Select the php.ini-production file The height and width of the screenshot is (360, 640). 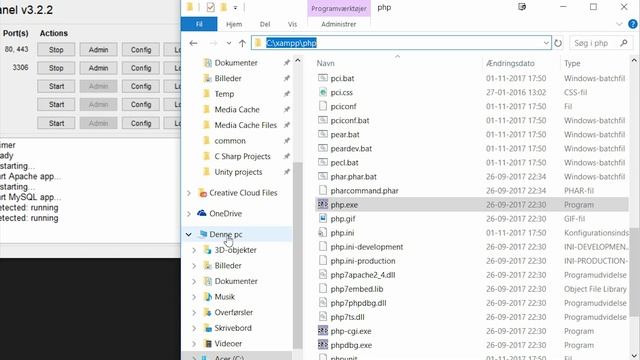tap(363, 261)
